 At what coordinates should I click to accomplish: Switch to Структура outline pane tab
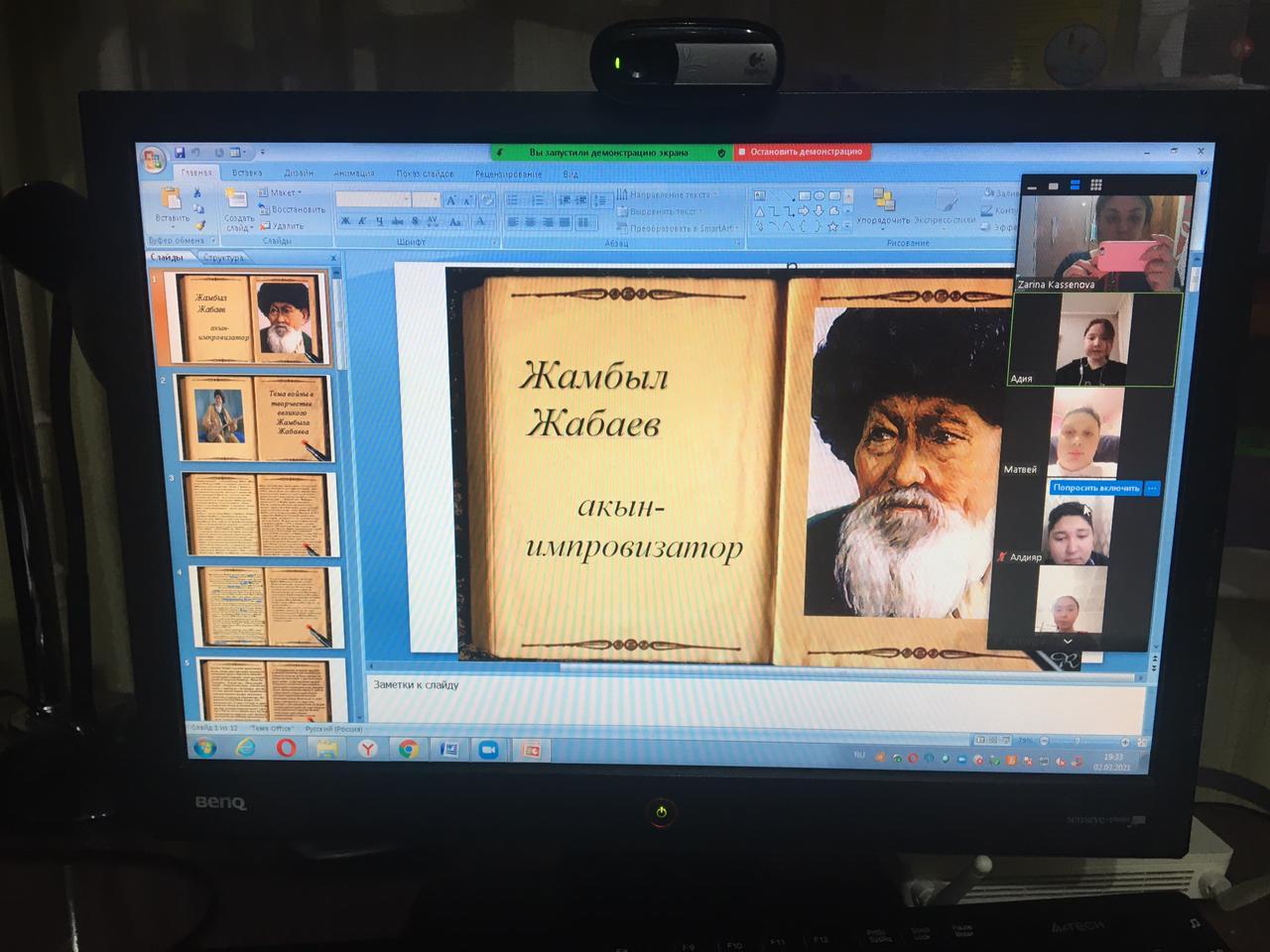point(222,258)
